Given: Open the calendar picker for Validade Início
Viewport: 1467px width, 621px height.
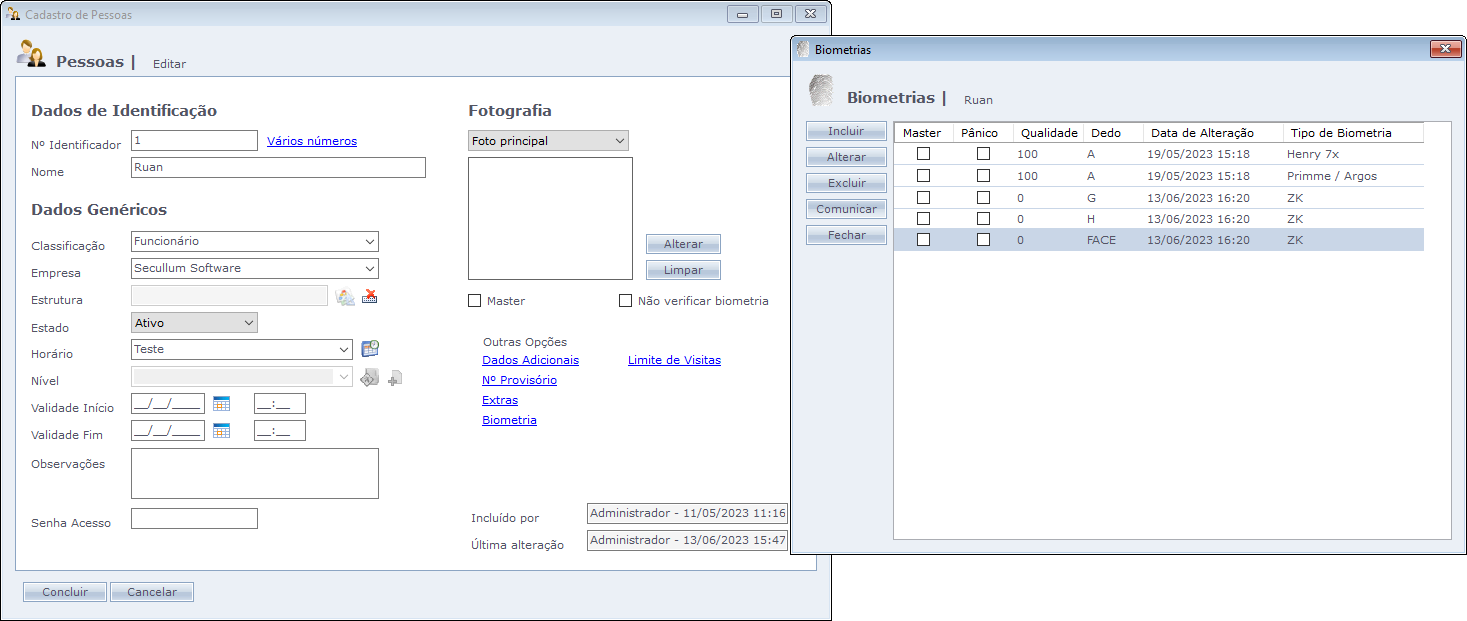Looking at the screenshot, I should 221,404.
